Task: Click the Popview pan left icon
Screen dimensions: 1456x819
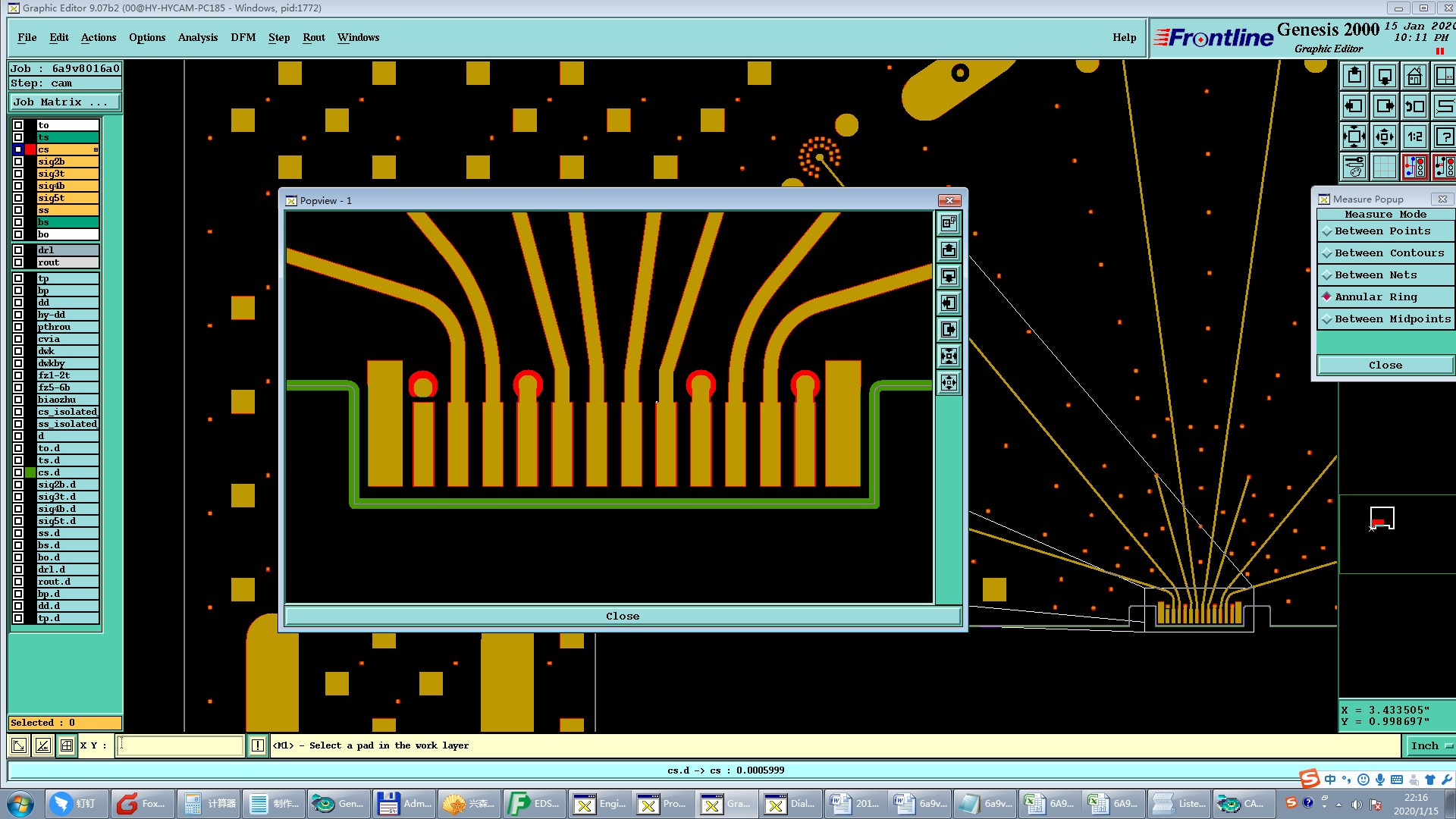Action: (x=949, y=303)
